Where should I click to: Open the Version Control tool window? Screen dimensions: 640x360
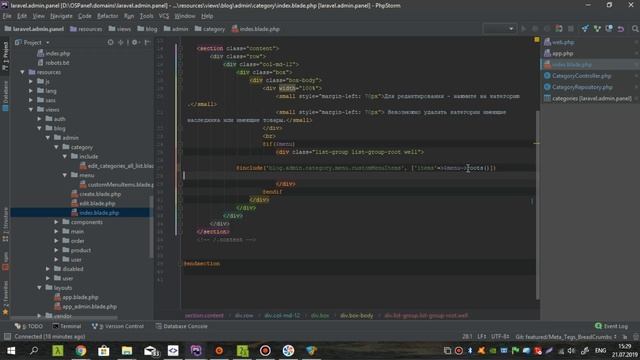click(x=118, y=327)
